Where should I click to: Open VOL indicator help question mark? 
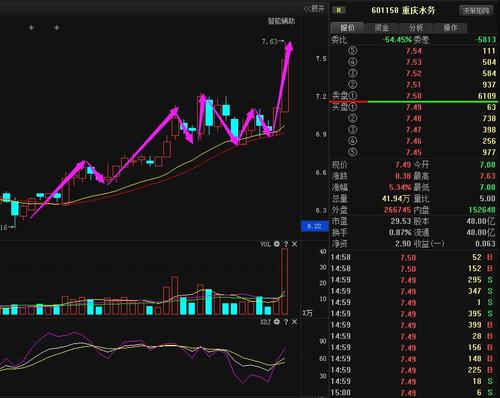pos(286,244)
